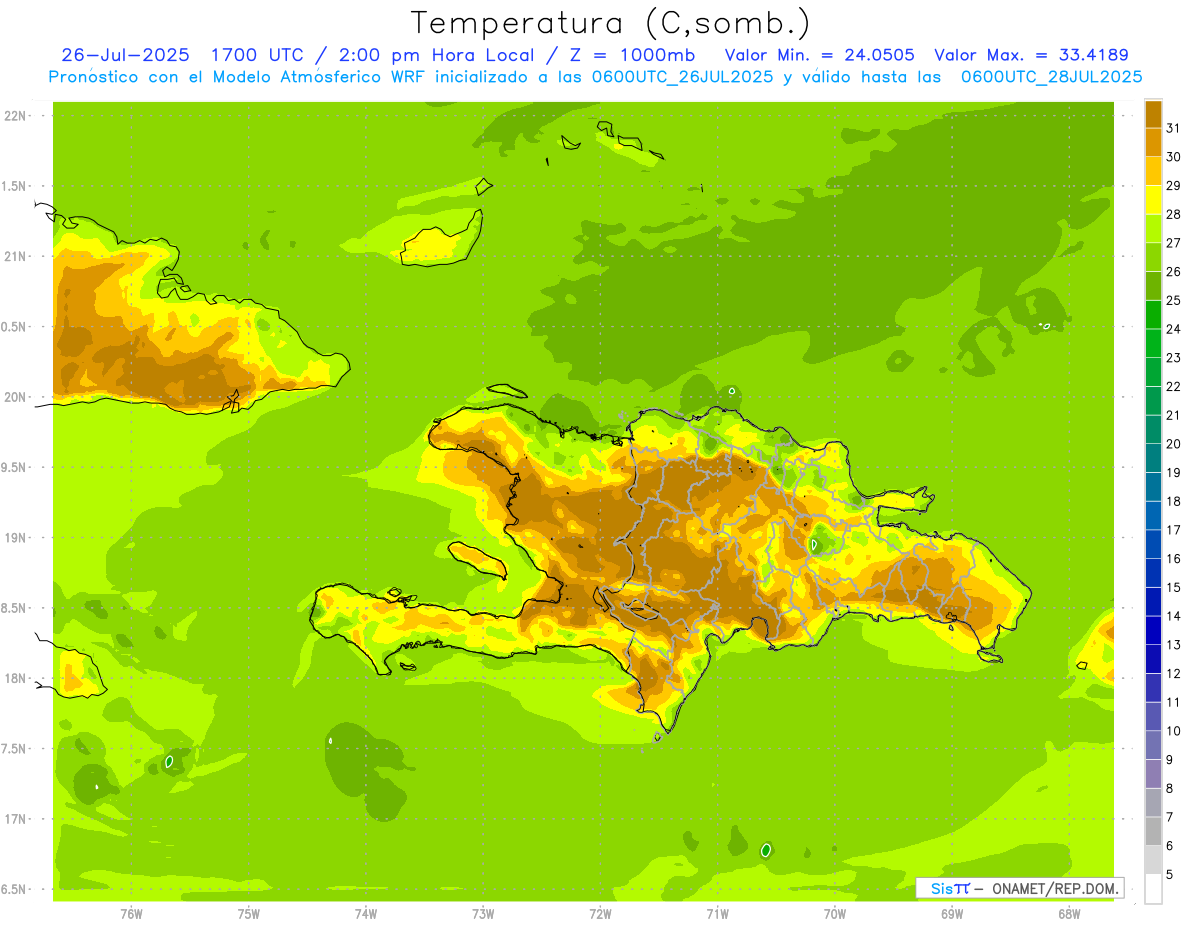Click the gold legend band between 29 and 30
The width and height of the screenshot is (1200, 927).
(1153, 171)
